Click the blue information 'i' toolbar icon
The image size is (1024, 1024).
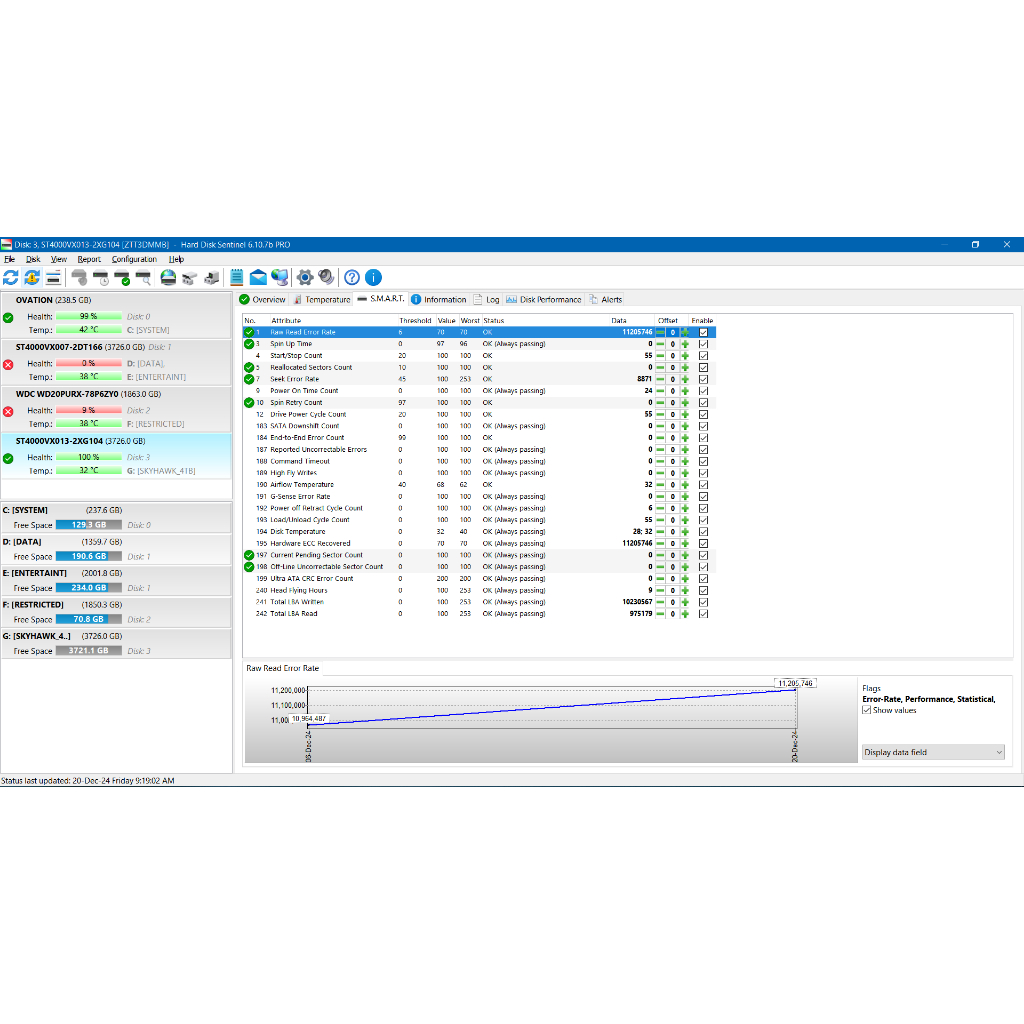(x=373, y=278)
